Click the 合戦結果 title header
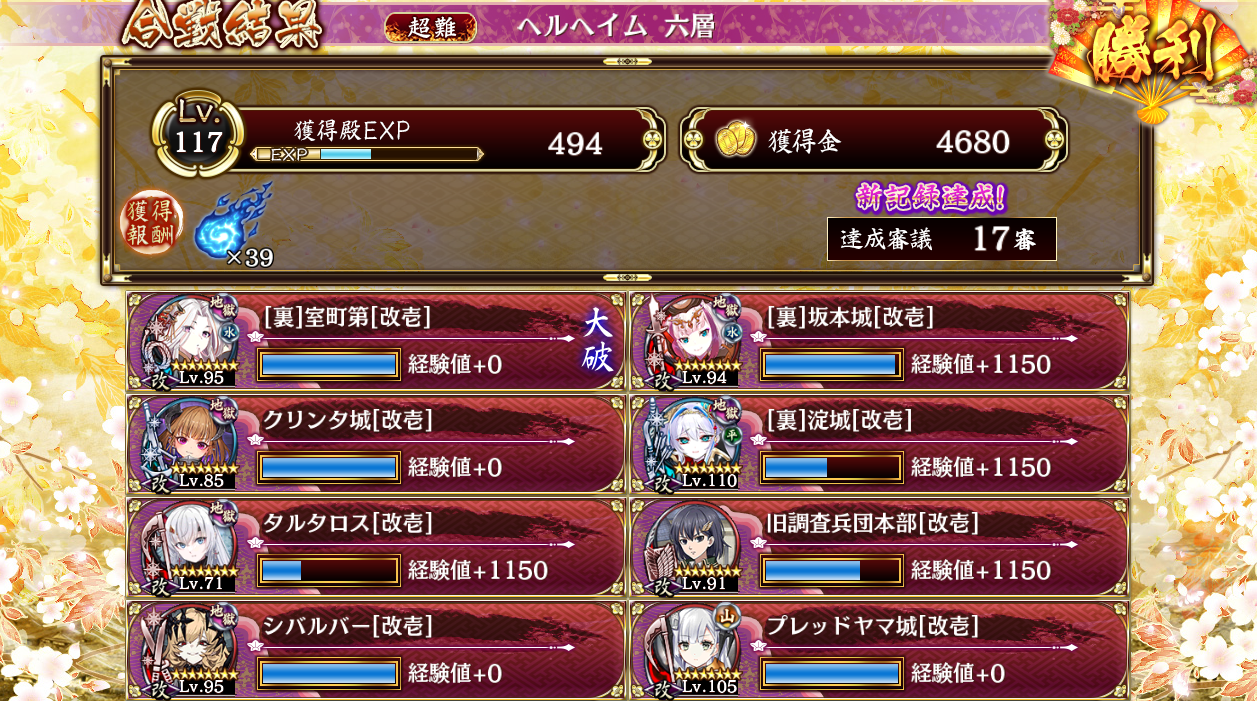Screen dimensions: 1257x701 click(222, 25)
